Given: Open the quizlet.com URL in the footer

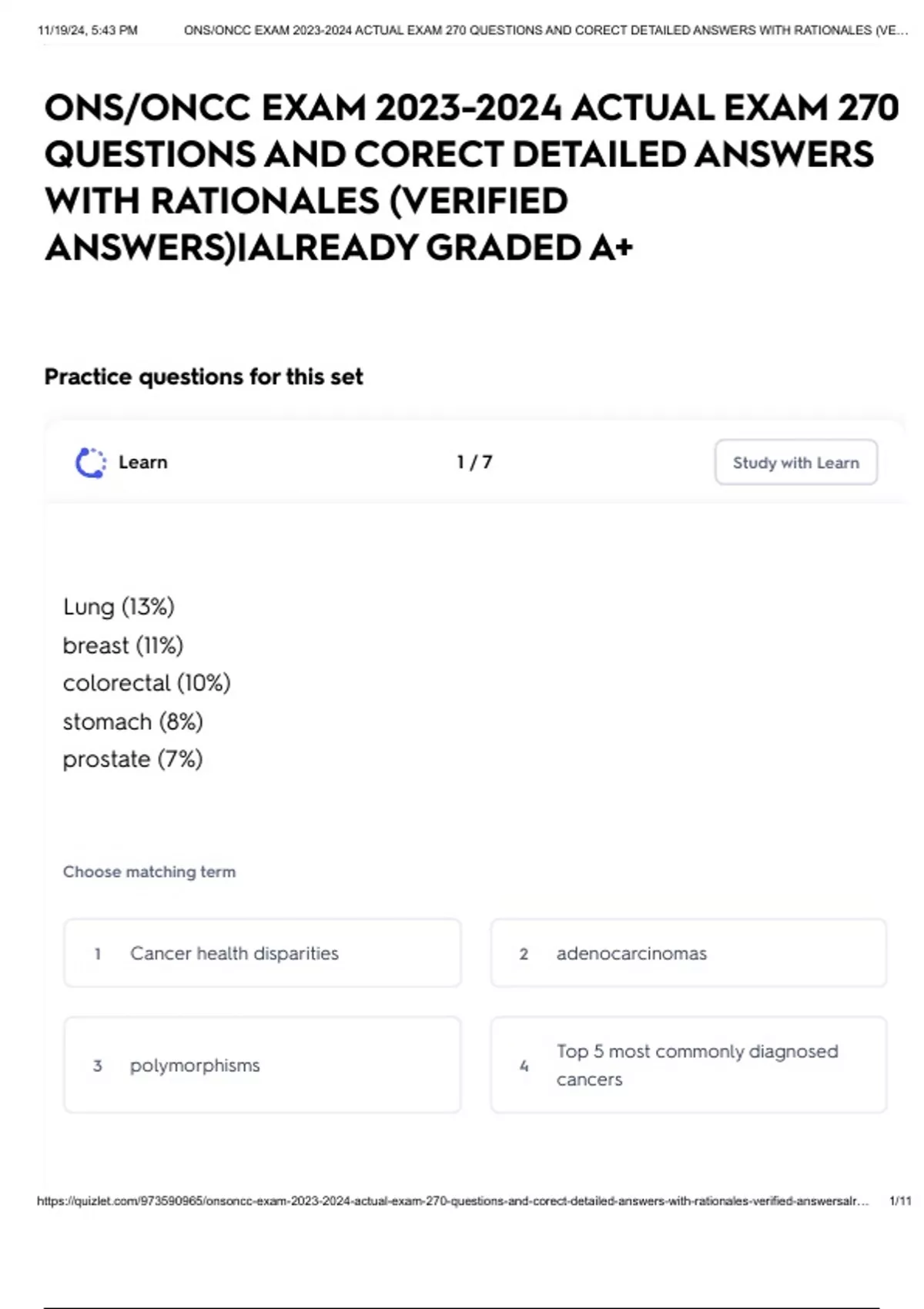Looking at the screenshot, I should click(x=452, y=1201).
